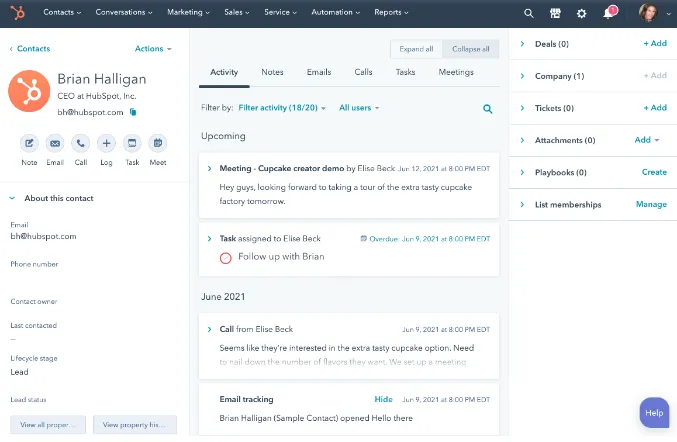This screenshot has width=677, height=442.
Task: Search the activity timeline with magnifier icon
Action: tap(487, 109)
